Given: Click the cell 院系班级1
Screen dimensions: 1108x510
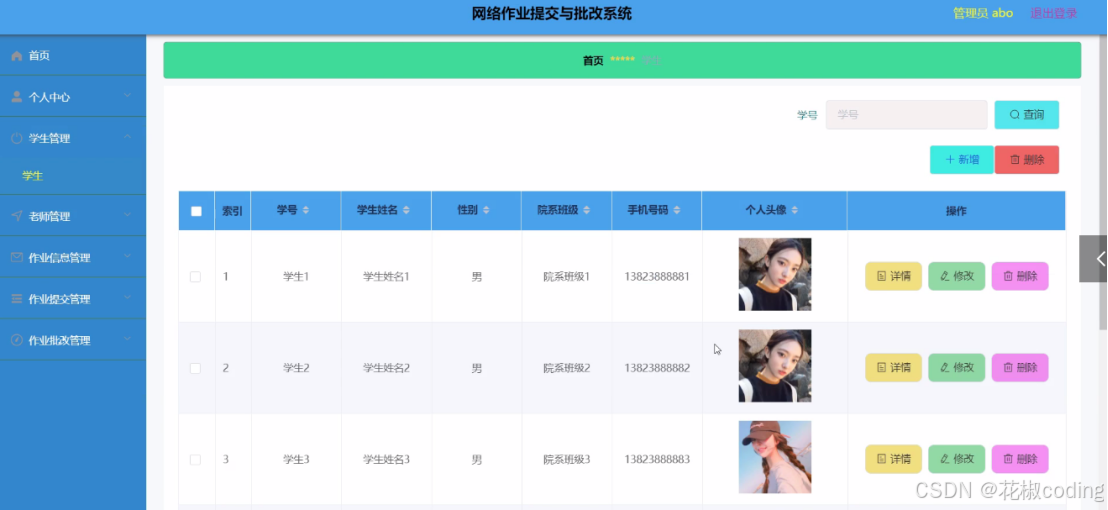Looking at the screenshot, I should click(x=567, y=276).
